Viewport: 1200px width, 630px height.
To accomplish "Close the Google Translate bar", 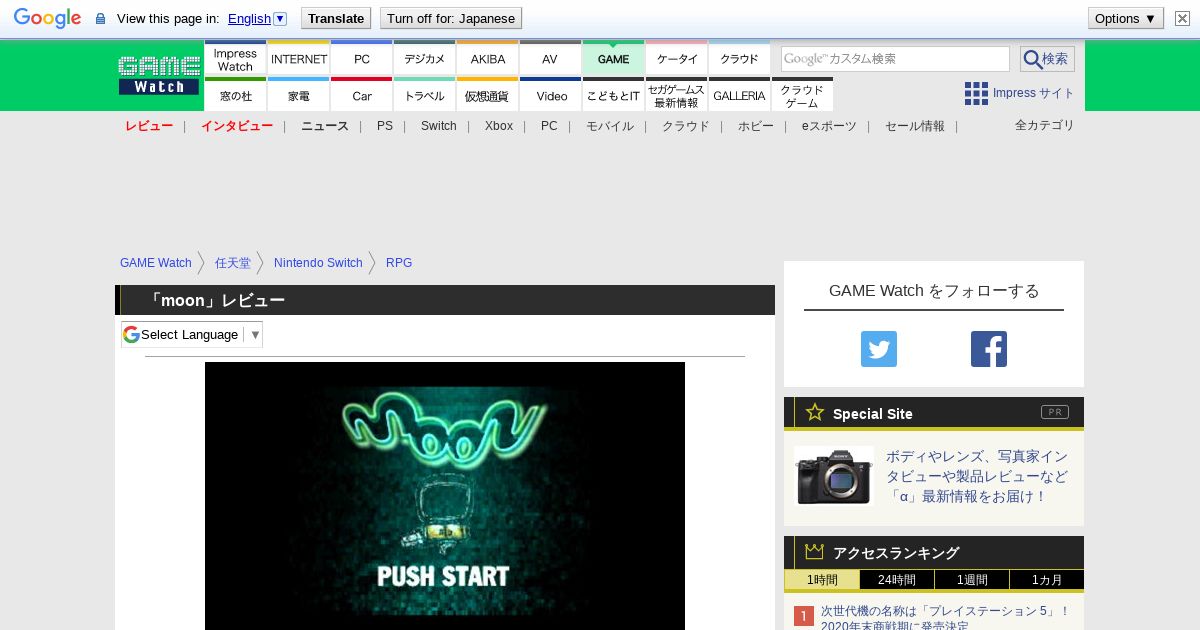I will (x=1182, y=18).
